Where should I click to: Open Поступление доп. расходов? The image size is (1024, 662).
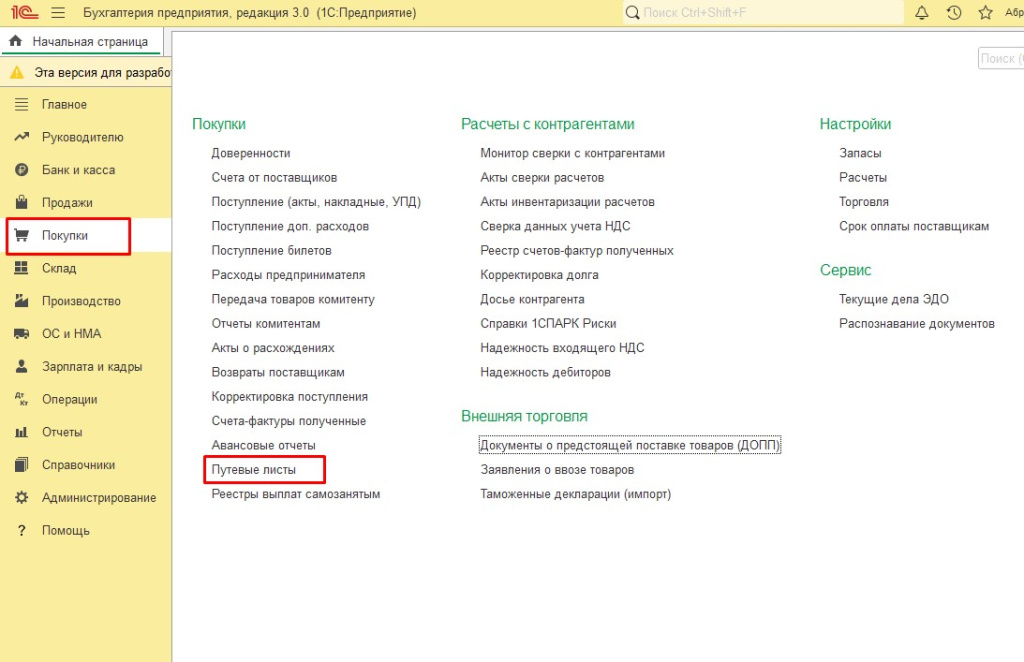[290, 226]
